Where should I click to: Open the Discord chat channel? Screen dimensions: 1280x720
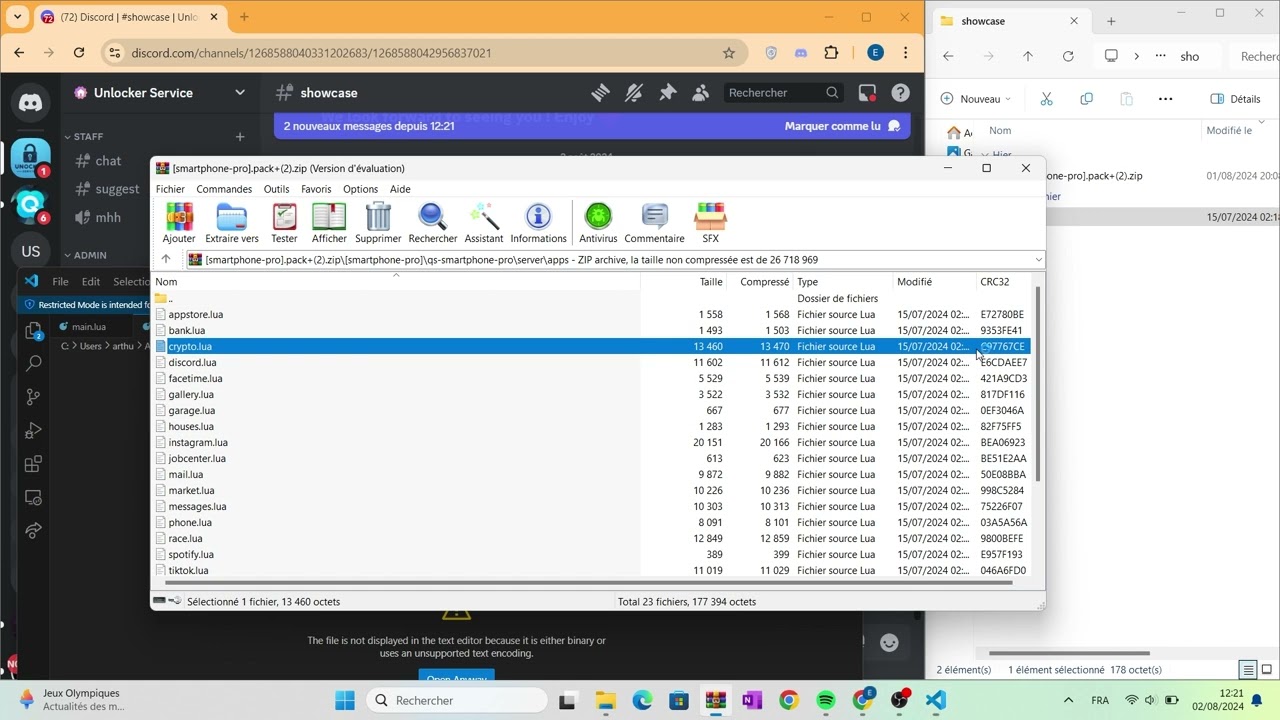point(108,161)
